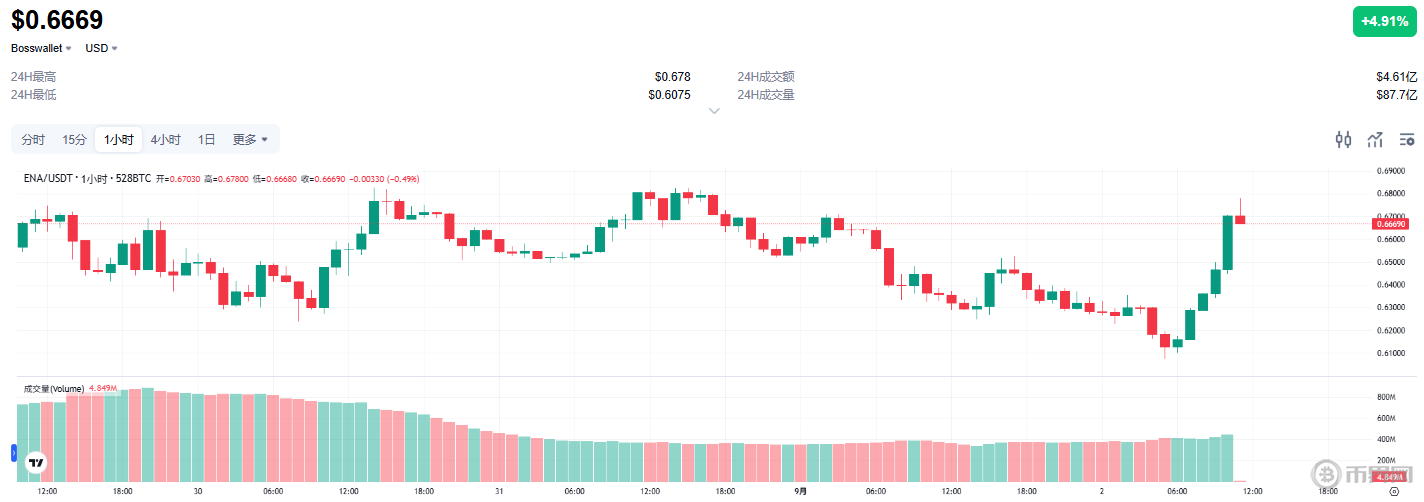Expand the chevron below 24H stats

point(714,111)
